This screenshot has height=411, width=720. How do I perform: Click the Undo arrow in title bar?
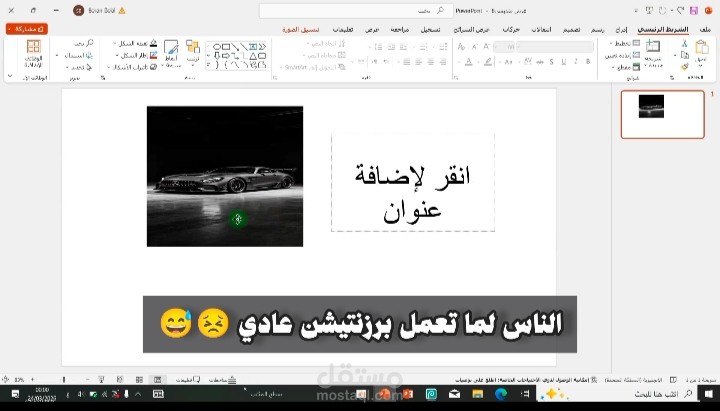click(x=680, y=11)
